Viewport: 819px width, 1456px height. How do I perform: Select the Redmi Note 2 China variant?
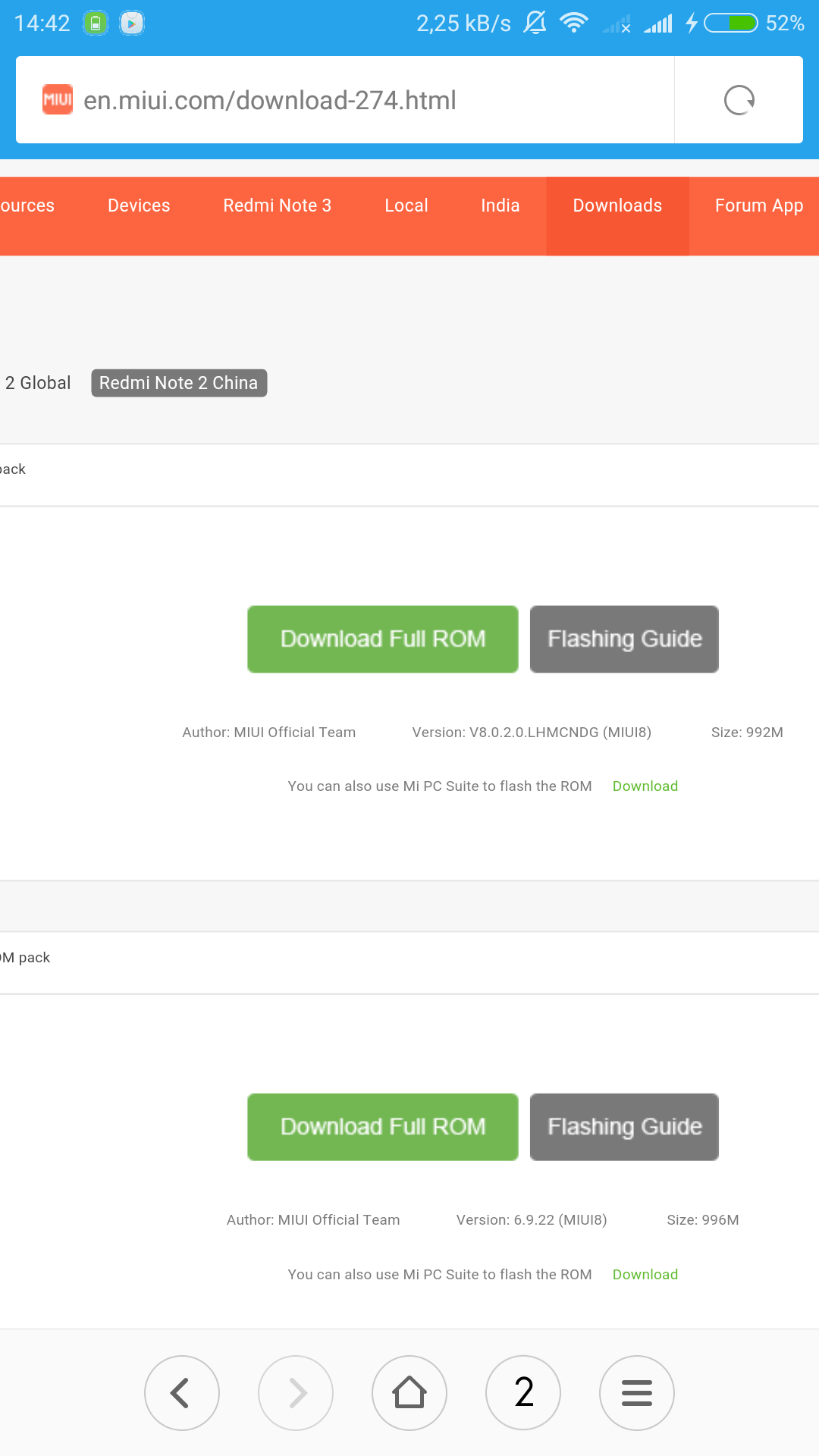179,383
